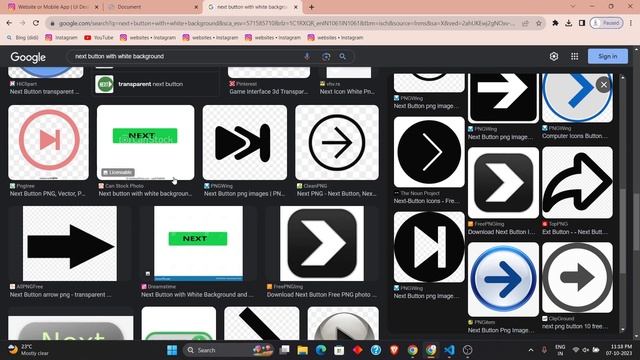Open the first Instagram bookmark
Image resolution: width=640 pixels, height=360 pixels.
click(x=61, y=38)
